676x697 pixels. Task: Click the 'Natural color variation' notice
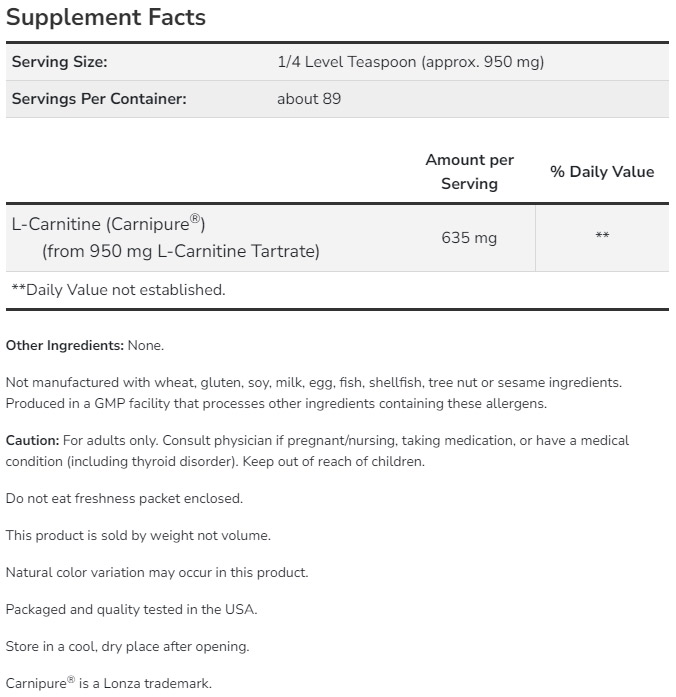(157, 572)
